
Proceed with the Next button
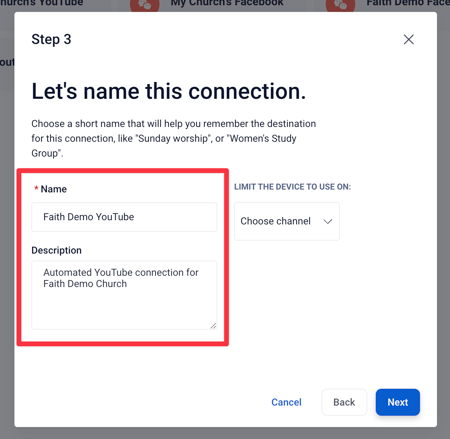point(398,402)
